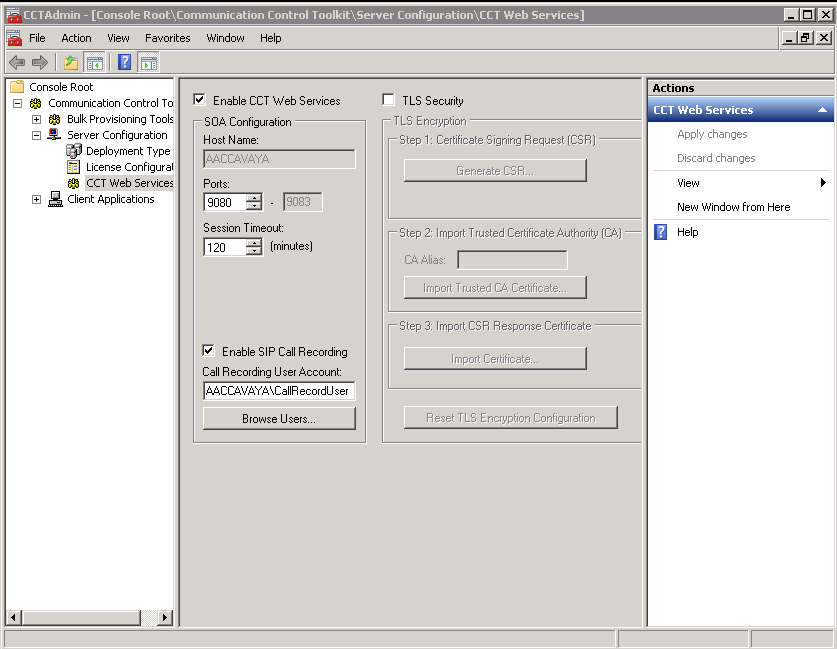
Task: Click the Client Applications computer icon
Action: tap(55, 199)
